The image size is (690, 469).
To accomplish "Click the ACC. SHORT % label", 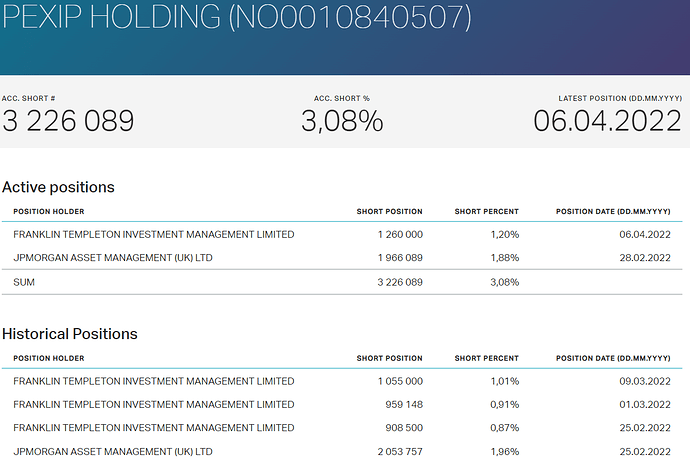I will 341,98.
